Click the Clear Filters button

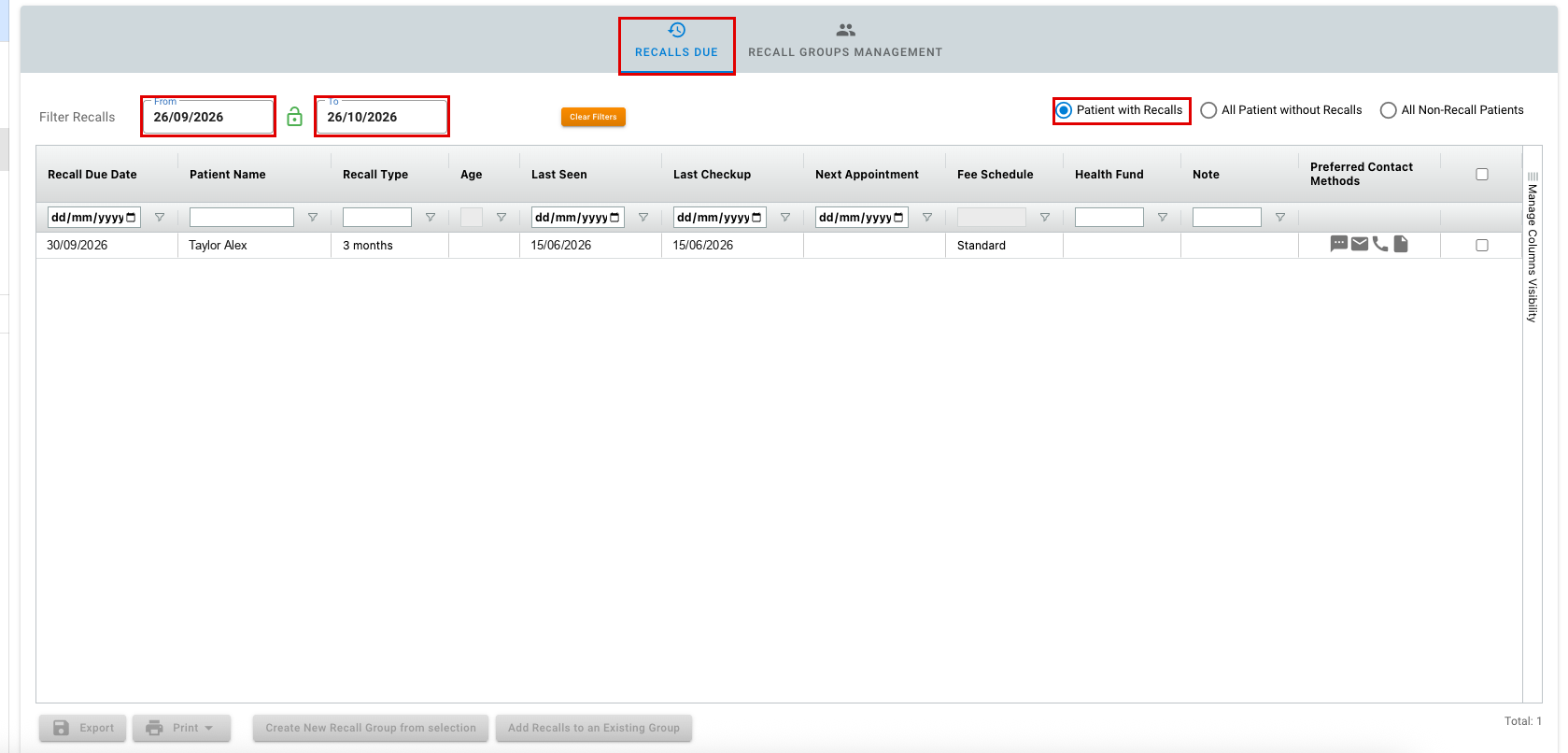[593, 117]
